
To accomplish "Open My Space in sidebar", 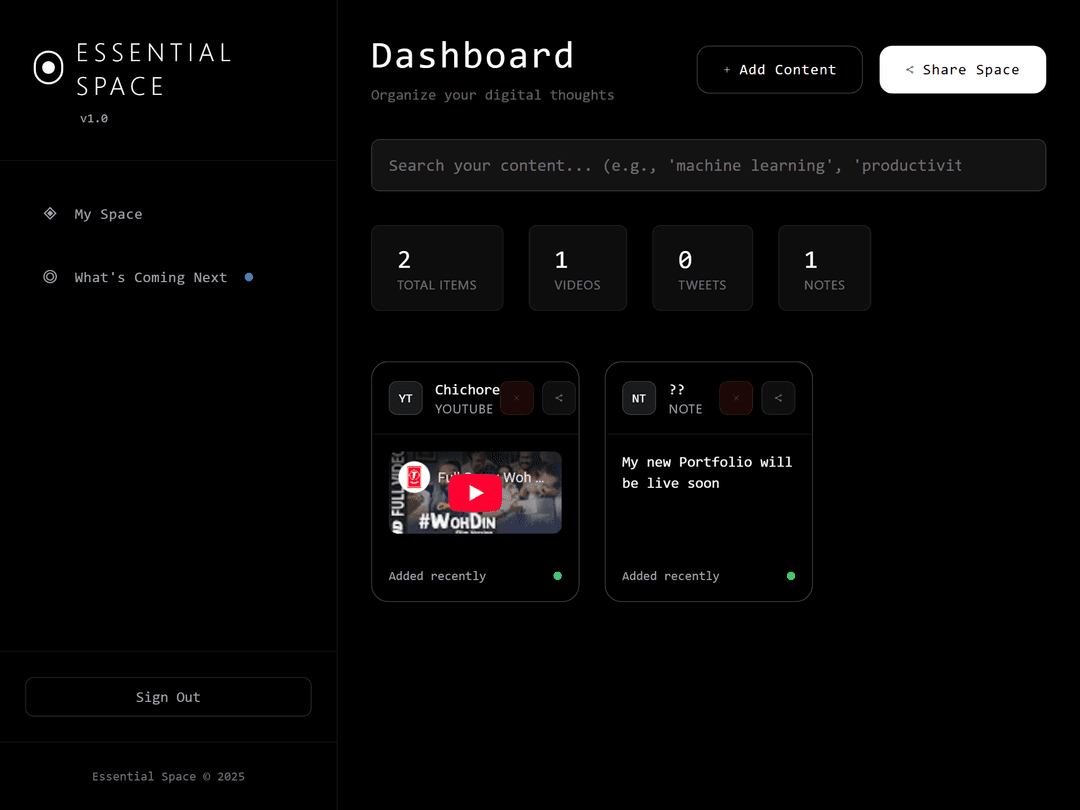I will coord(108,214).
